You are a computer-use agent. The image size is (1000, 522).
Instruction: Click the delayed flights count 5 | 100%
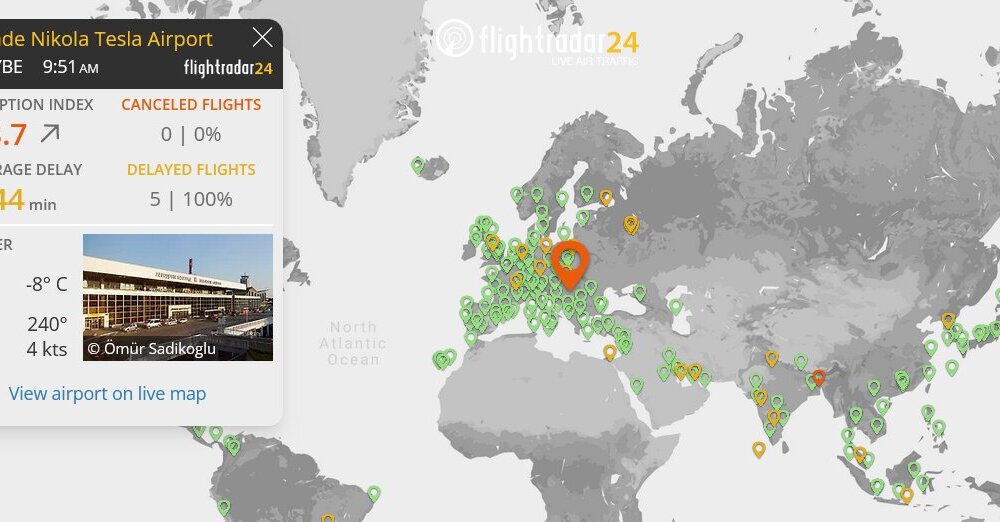(x=191, y=199)
